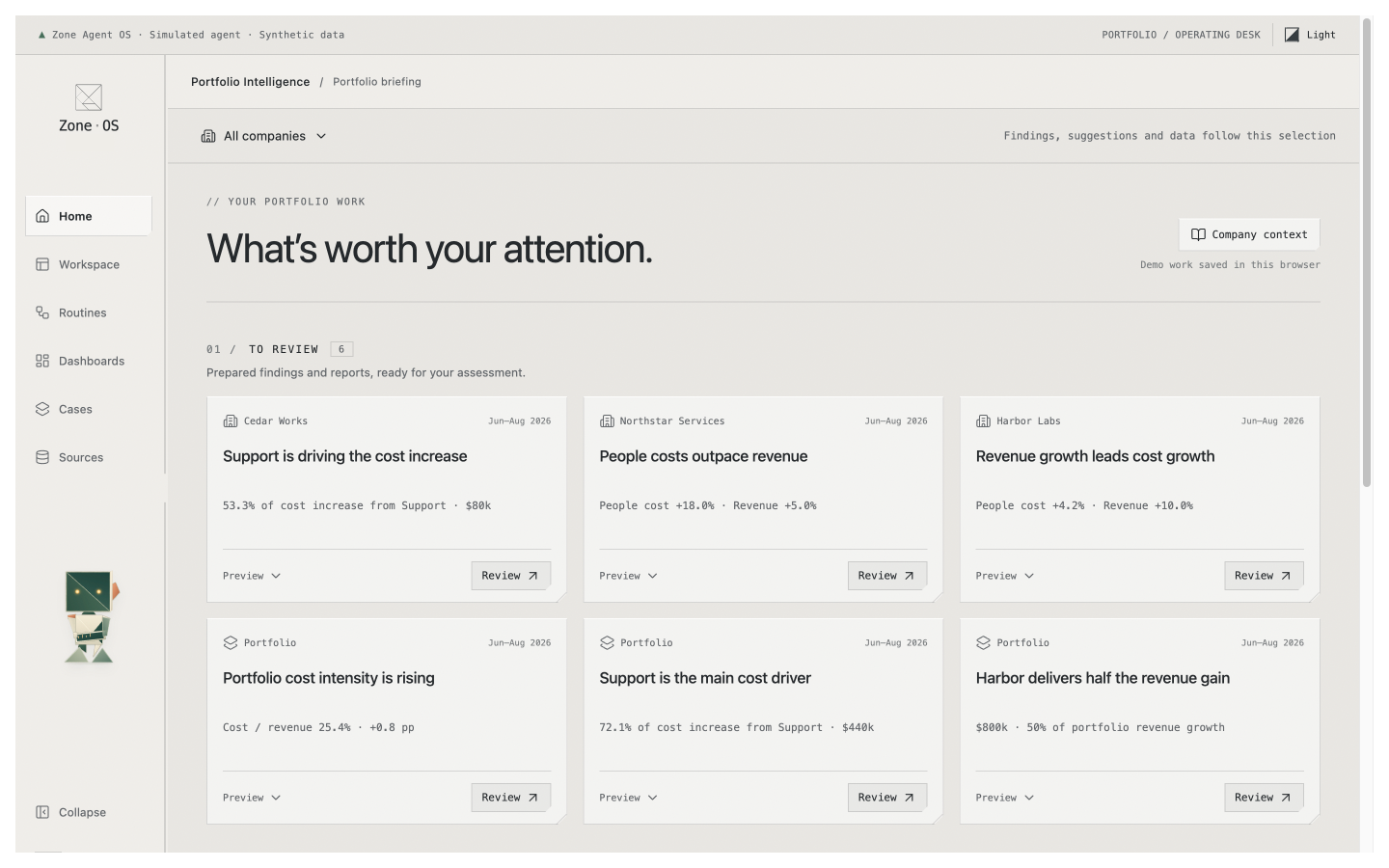Image resolution: width=1389 pixels, height=868 pixels.
Task: Review the Harbor delivers half revenue gain finding
Action: [1264, 798]
